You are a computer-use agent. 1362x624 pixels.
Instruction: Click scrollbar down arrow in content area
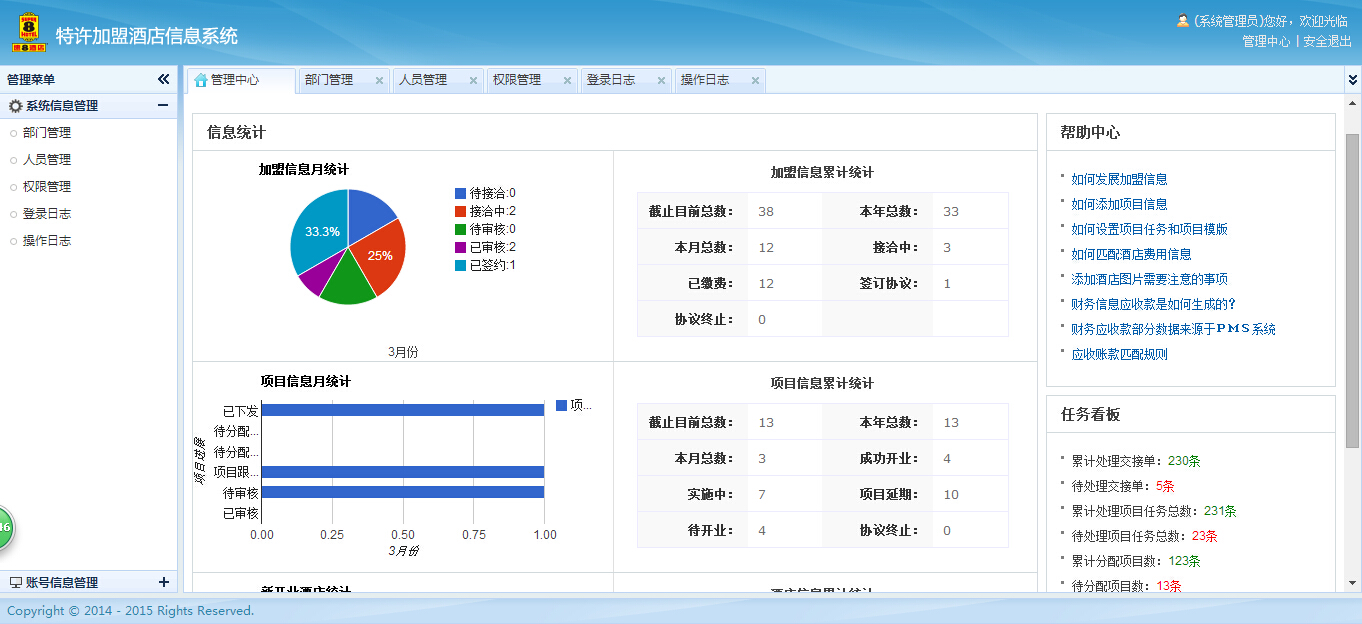coord(1352,583)
